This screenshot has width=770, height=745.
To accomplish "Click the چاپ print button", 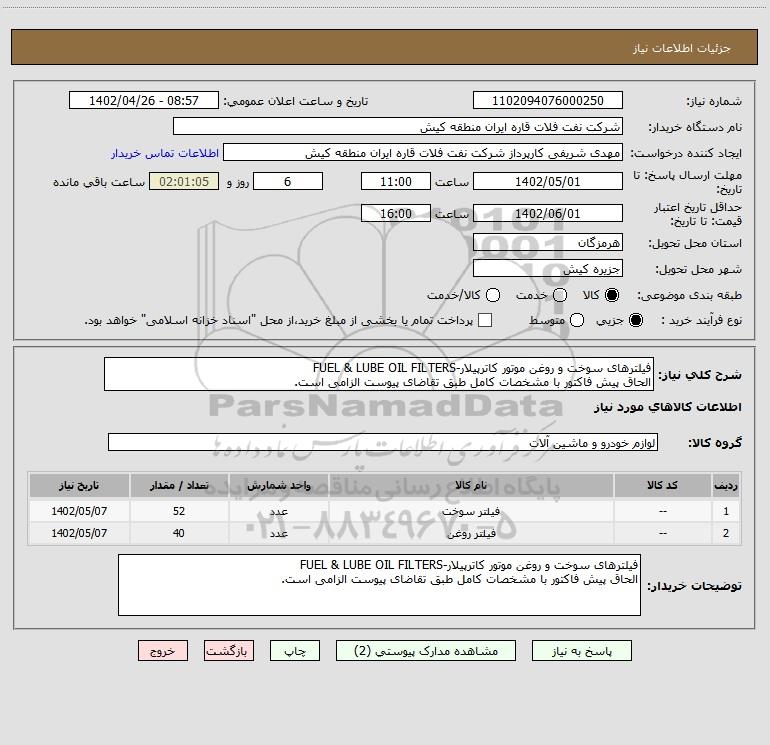I will pos(295,651).
